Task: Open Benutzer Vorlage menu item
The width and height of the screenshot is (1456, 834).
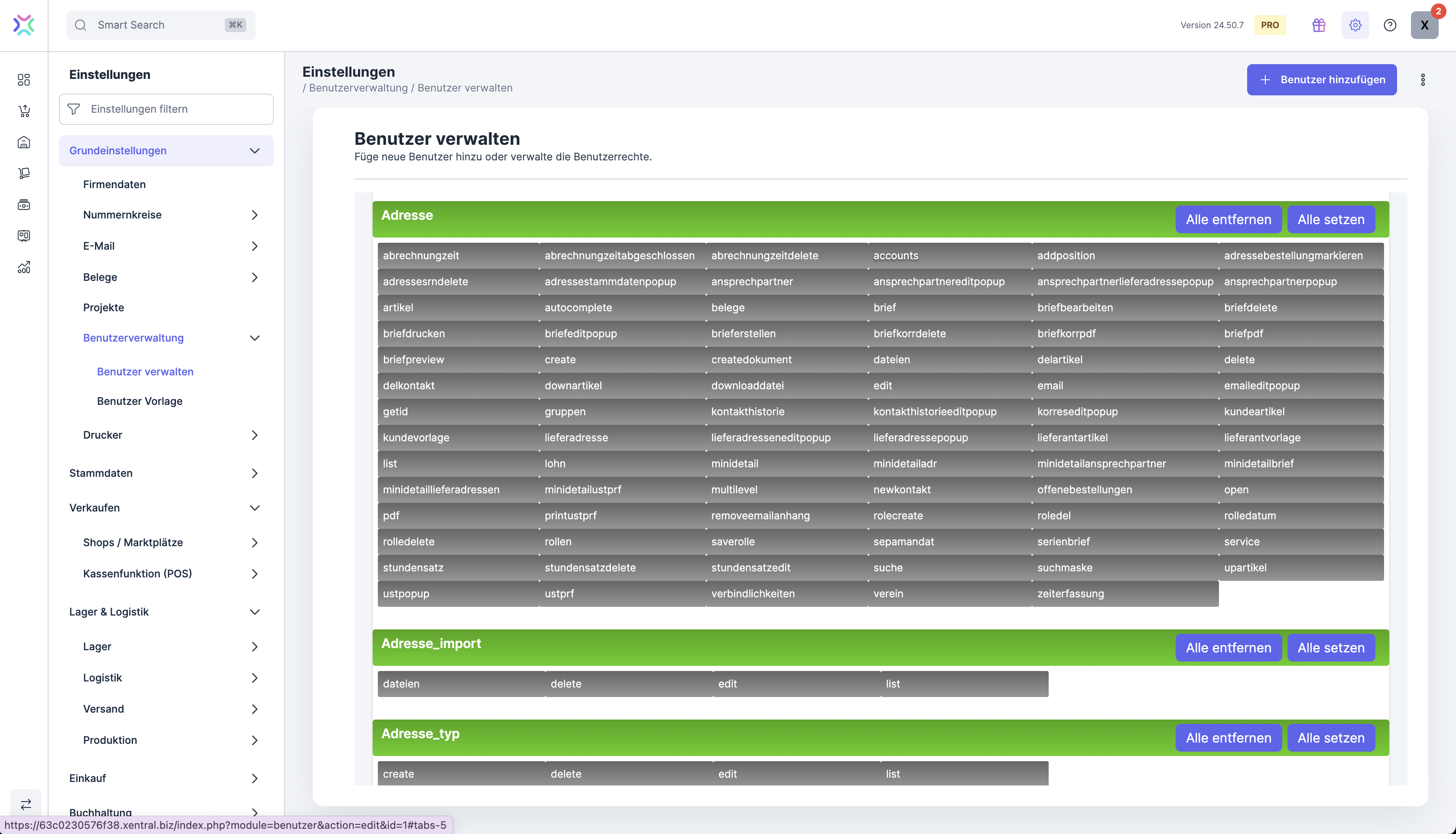Action: click(139, 401)
